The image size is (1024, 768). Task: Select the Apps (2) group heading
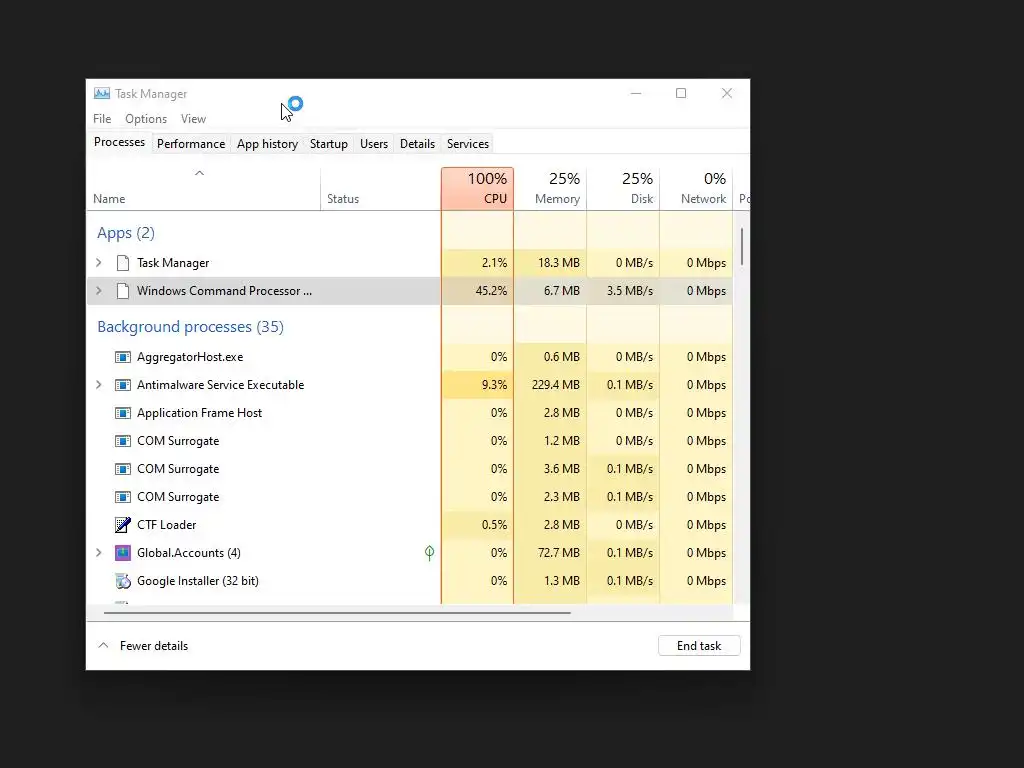click(x=126, y=233)
